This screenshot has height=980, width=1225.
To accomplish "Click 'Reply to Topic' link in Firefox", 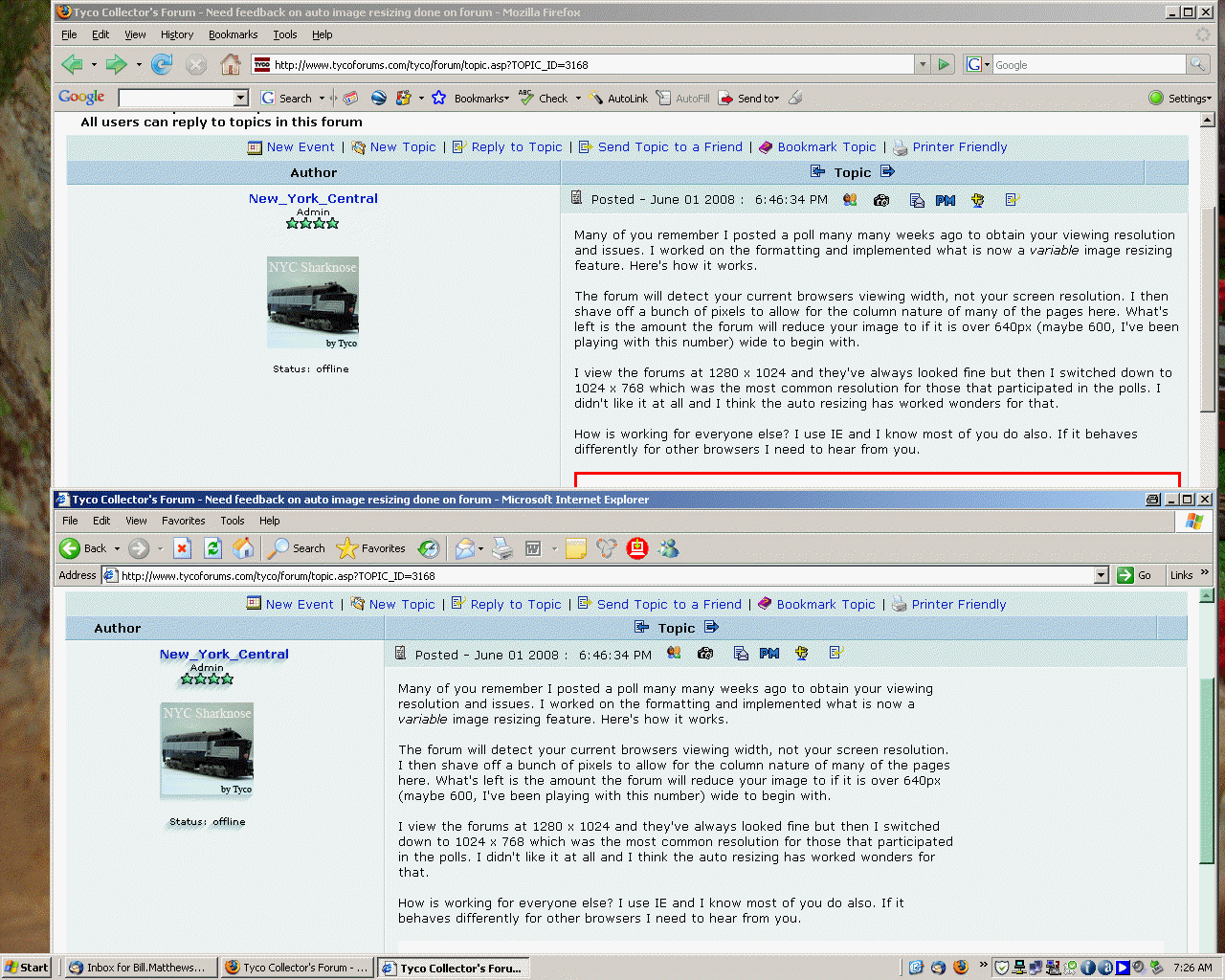I will click(x=516, y=146).
